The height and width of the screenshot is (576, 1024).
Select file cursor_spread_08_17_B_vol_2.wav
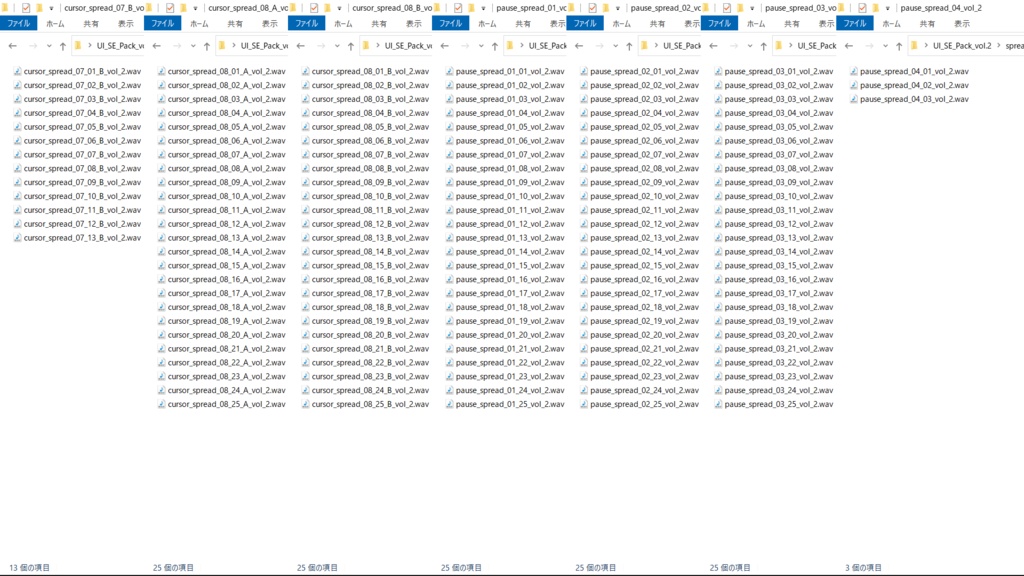point(366,293)
